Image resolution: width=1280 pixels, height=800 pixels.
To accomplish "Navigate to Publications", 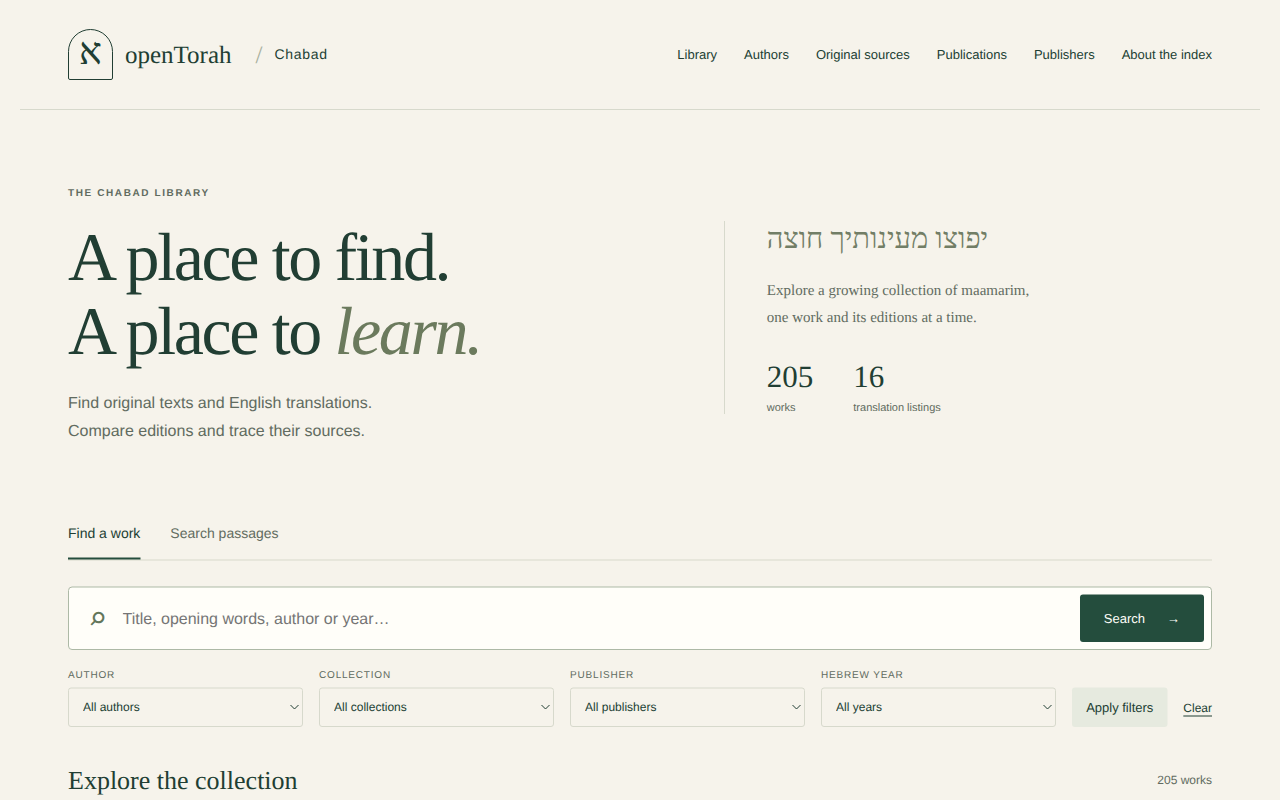I will (972, 55).
